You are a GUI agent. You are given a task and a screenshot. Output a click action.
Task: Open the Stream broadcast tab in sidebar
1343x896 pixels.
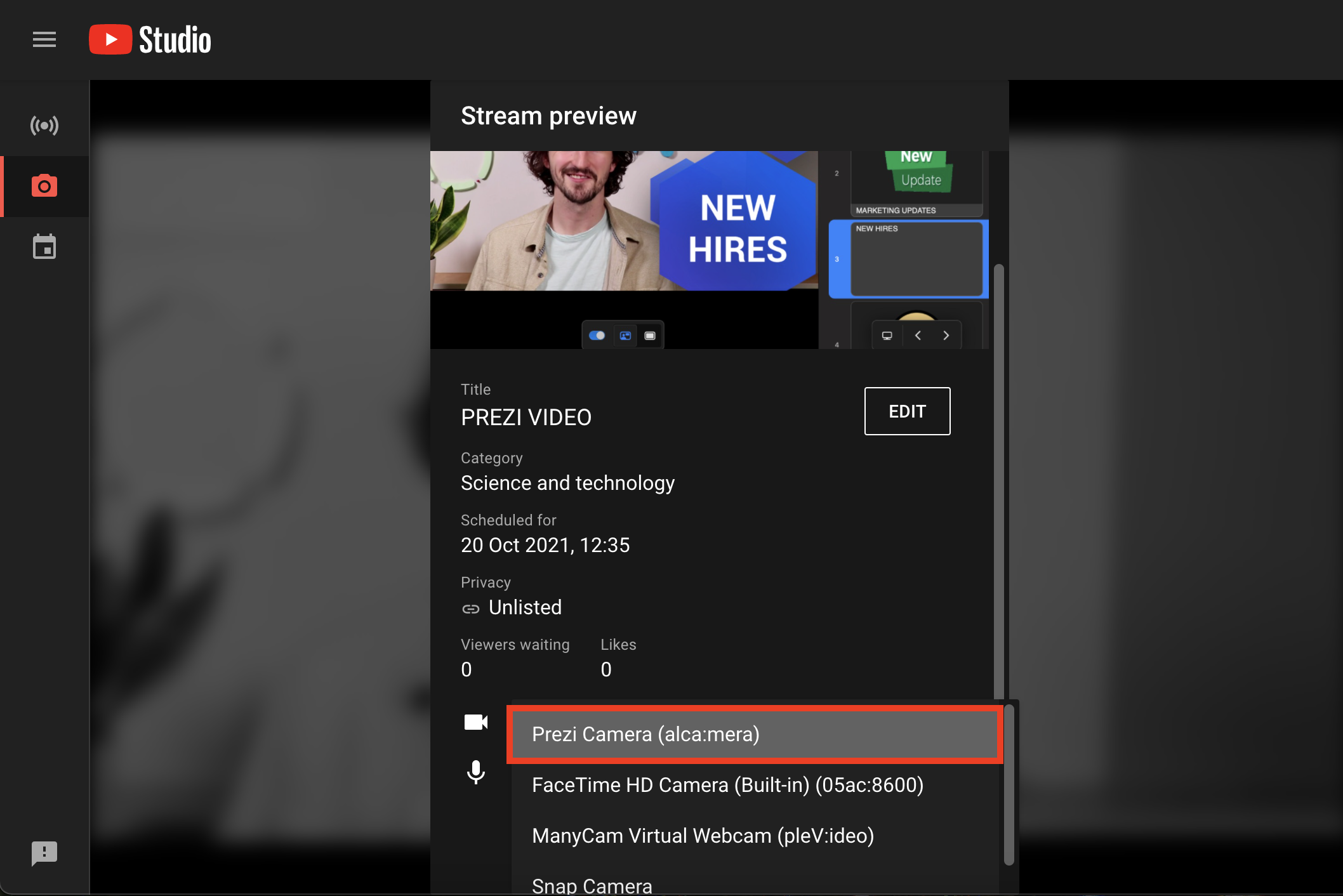click(44, 126)
